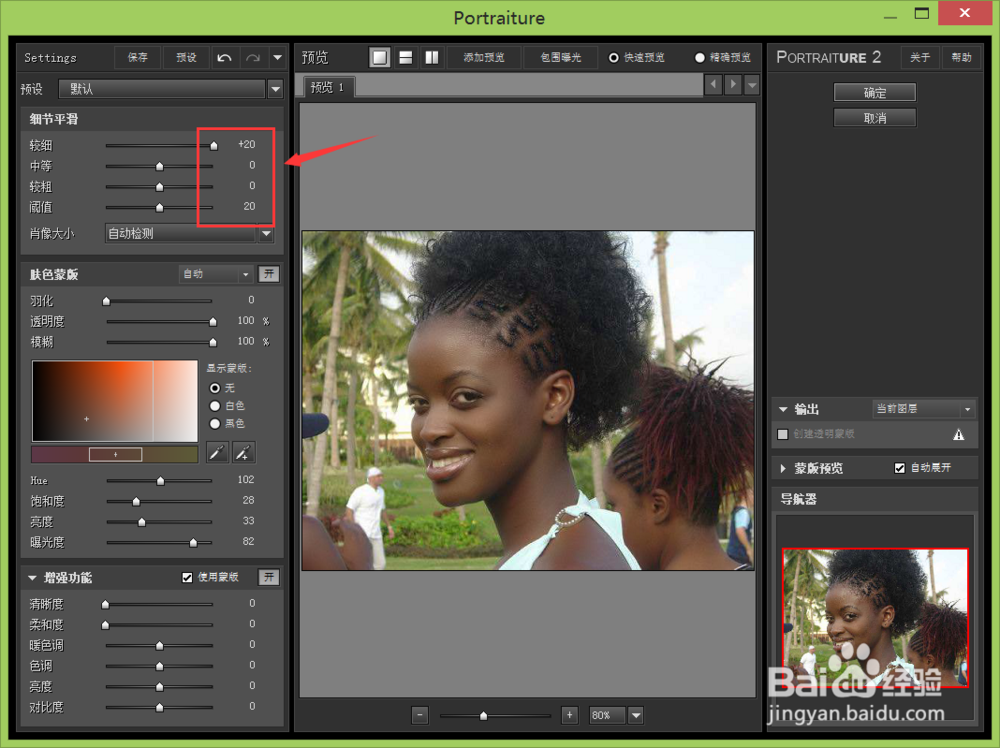Toggle 自动展开 checkbox

[x=899, y=468]
